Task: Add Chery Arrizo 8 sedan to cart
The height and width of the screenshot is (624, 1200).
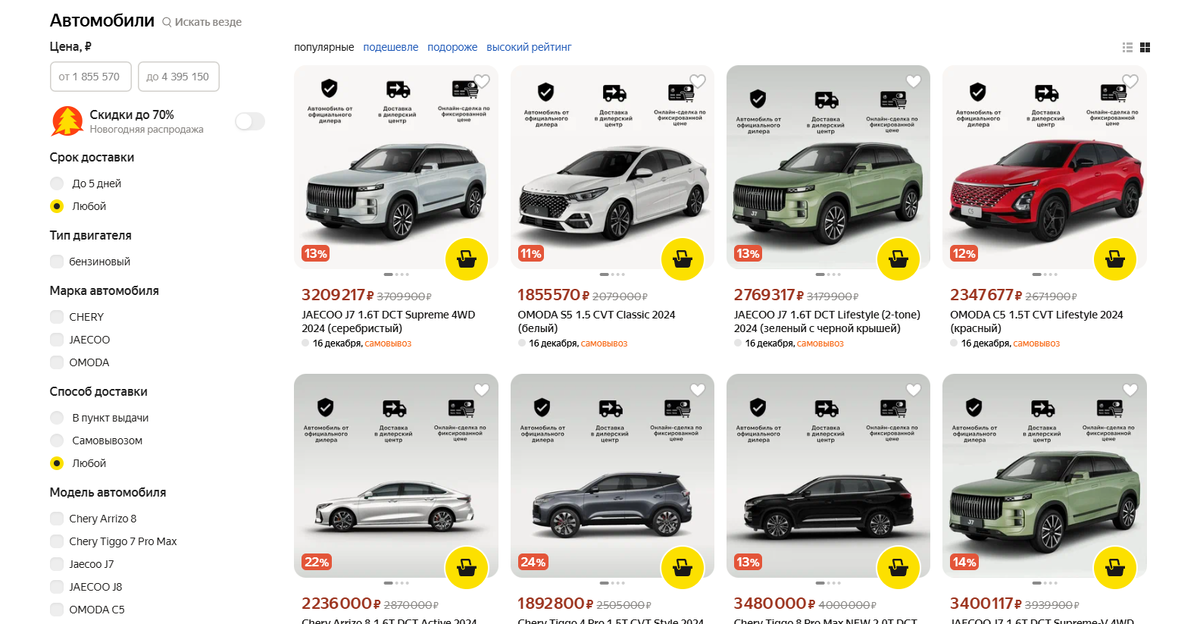Action: click(x=466, y=567)
